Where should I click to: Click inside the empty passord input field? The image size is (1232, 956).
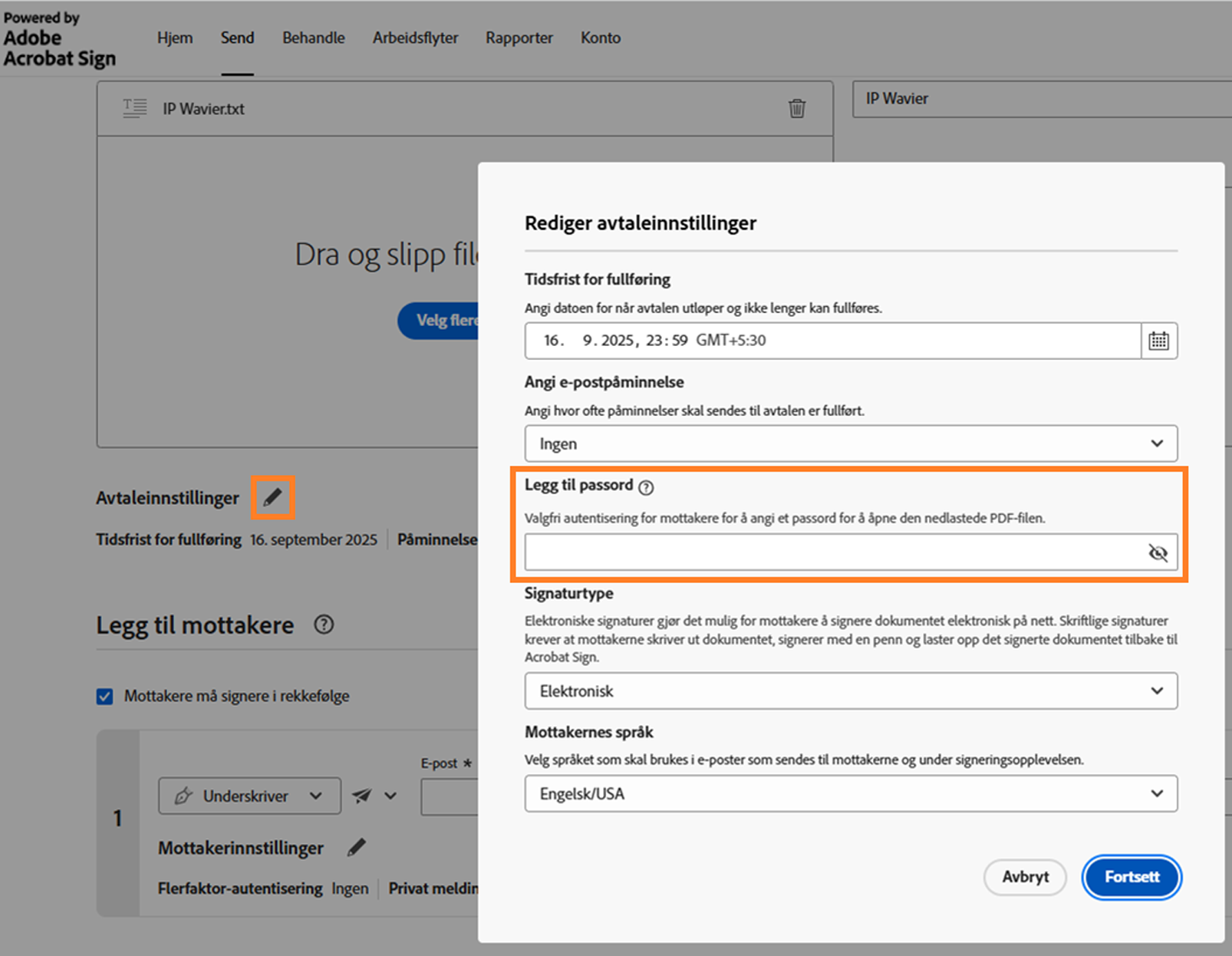tap(805, 551)
